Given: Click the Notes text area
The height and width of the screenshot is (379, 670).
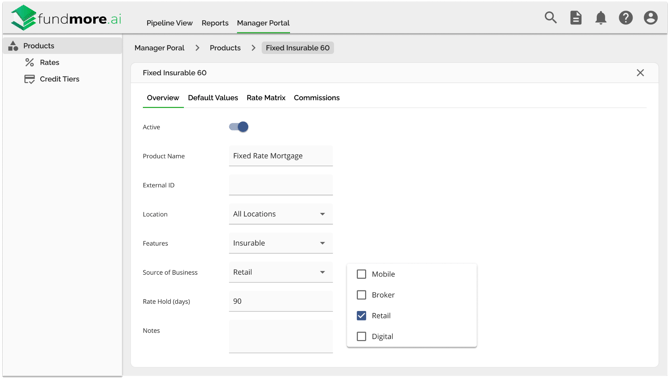Looking at the screenshot, I should [x=281, y=337].
